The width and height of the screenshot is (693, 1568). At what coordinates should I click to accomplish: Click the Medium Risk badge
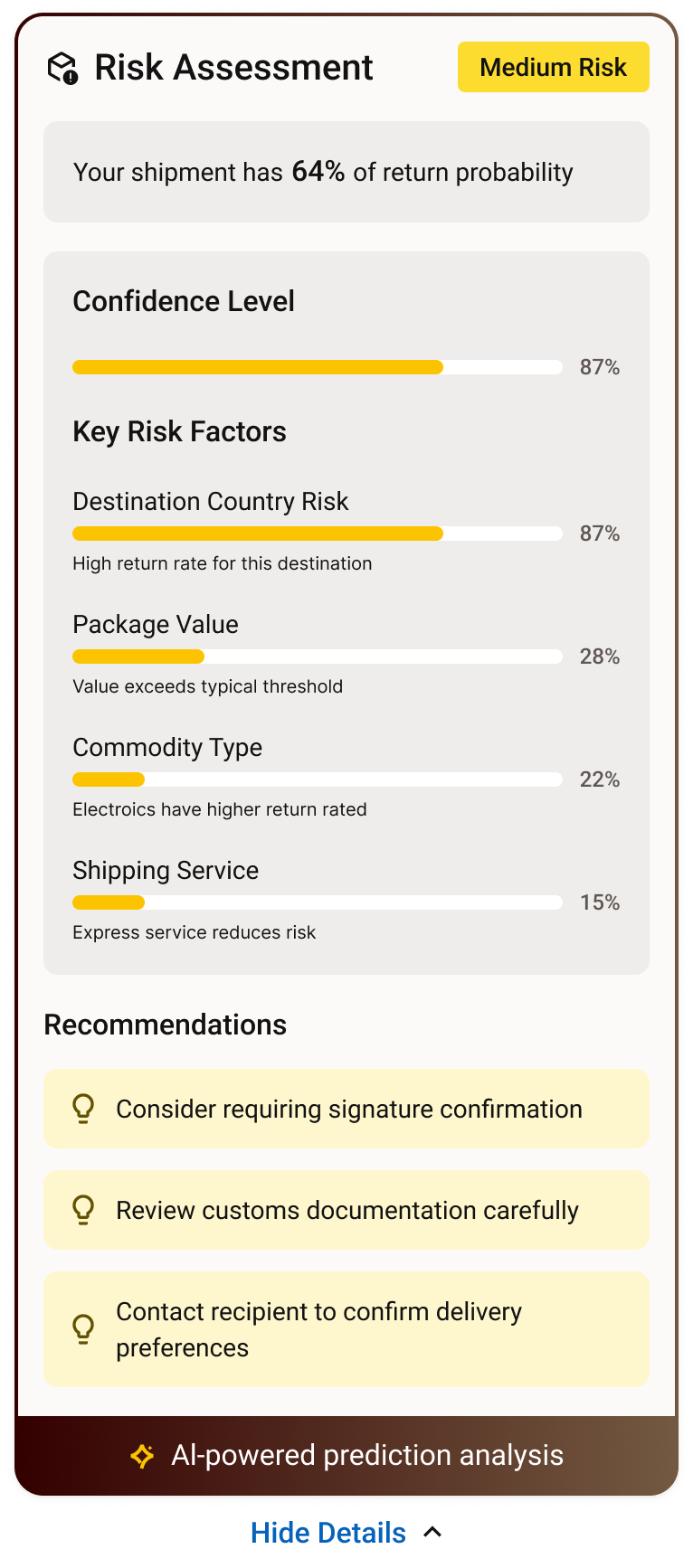coord(553,67)
